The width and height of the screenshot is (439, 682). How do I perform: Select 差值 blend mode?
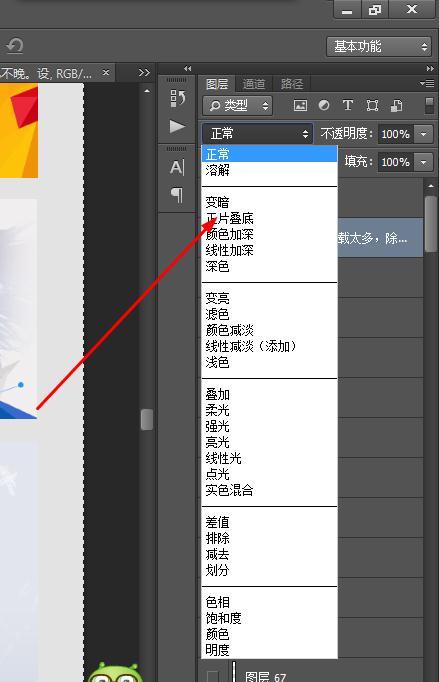tap(269, 522)
